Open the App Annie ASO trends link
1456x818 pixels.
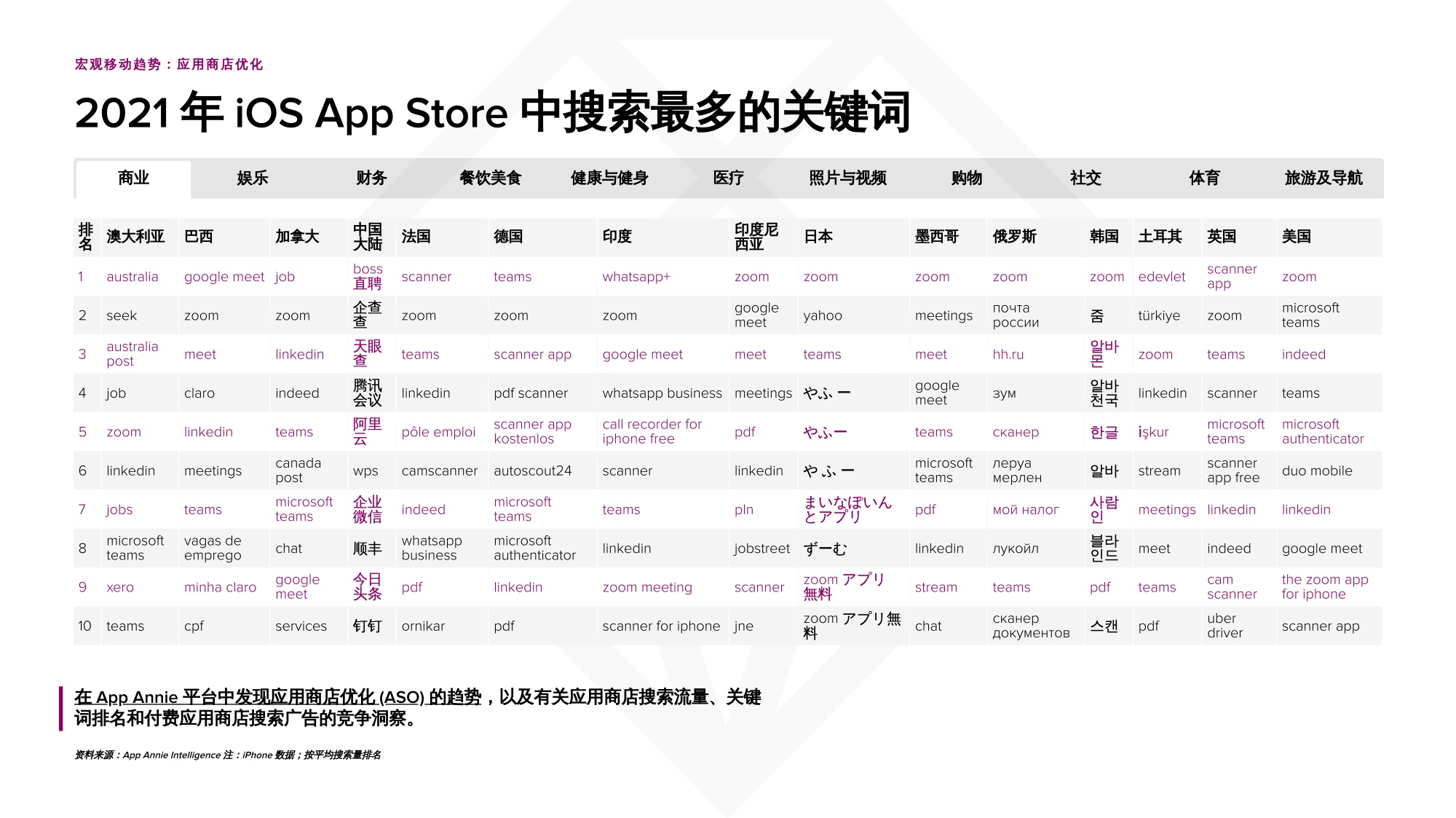pos(277,697)
